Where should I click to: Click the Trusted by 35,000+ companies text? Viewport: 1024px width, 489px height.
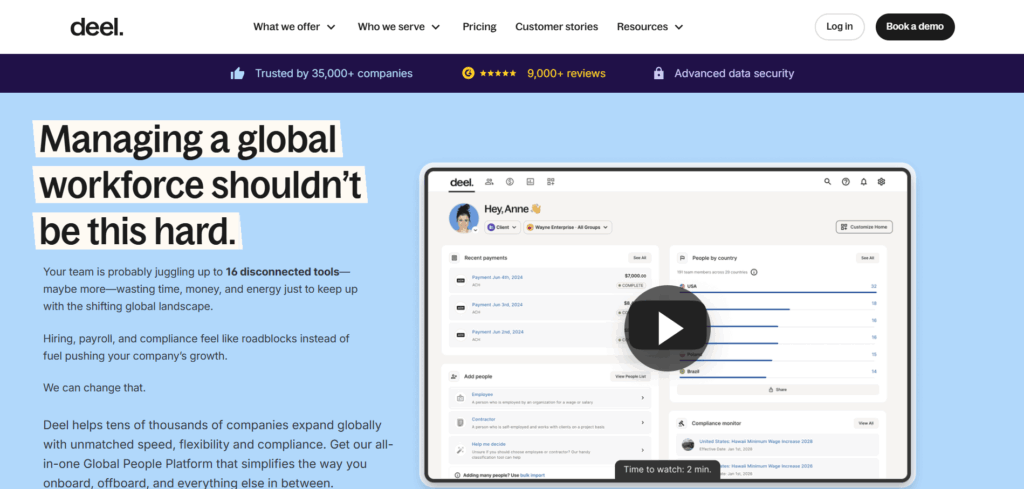[334, 74]
